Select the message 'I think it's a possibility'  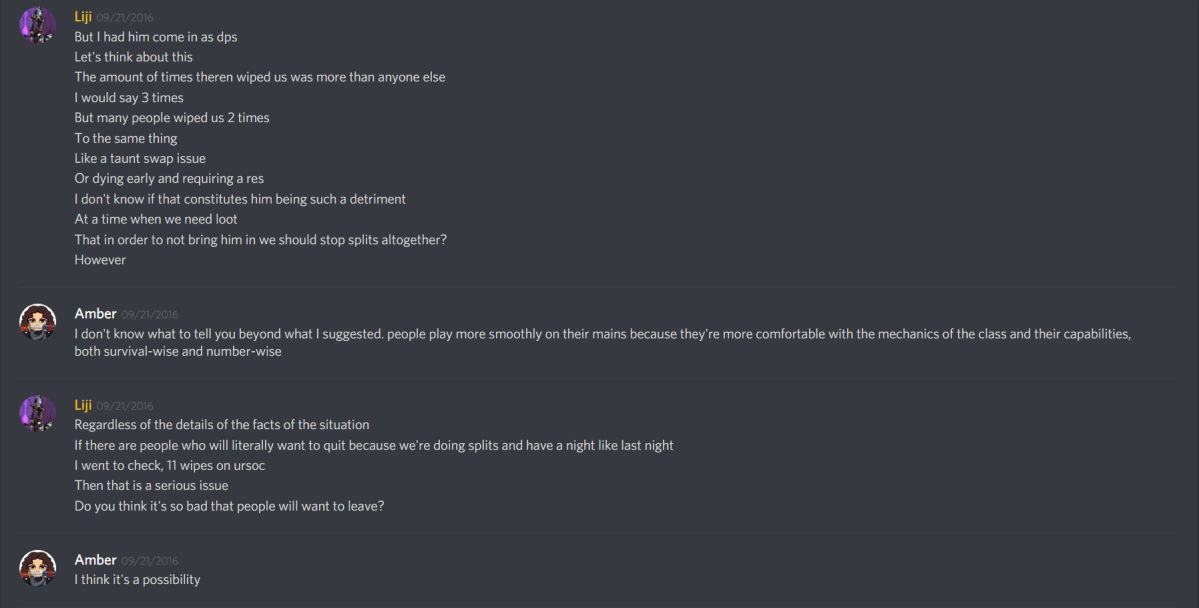click(x=136, y=579)
